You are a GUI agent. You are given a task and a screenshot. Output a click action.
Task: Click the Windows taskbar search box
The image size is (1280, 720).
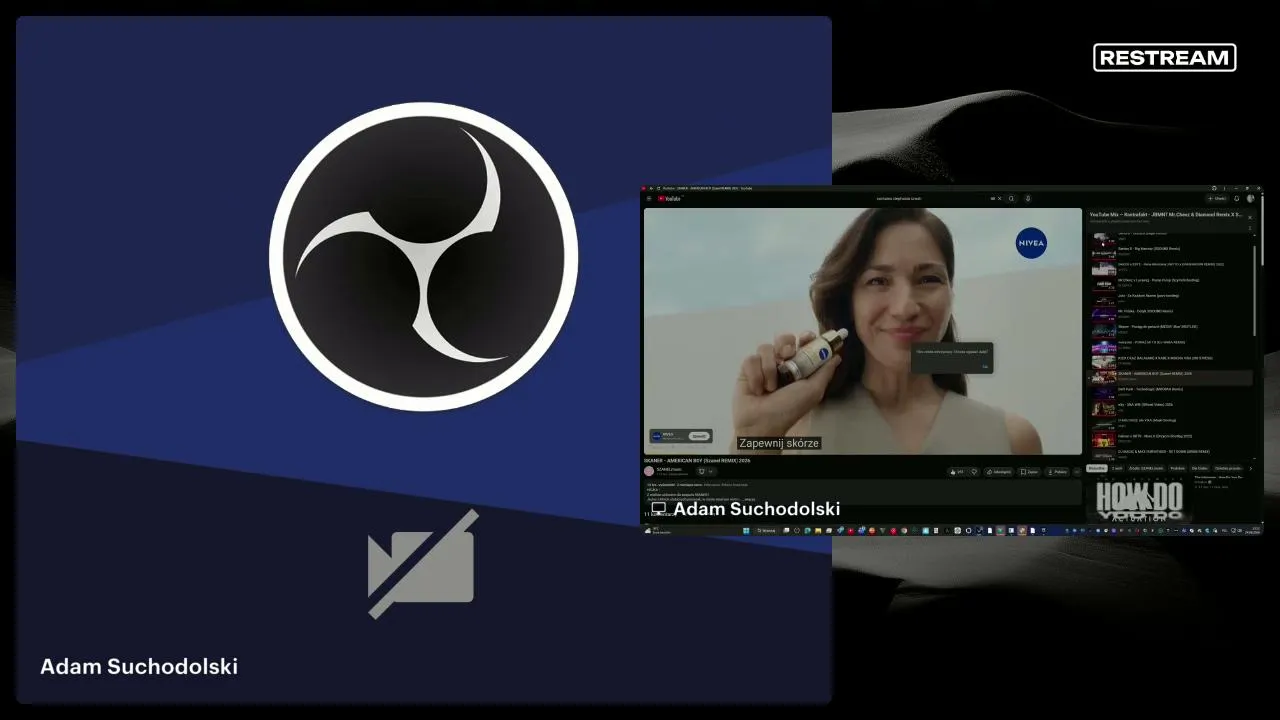coord(767,530)
